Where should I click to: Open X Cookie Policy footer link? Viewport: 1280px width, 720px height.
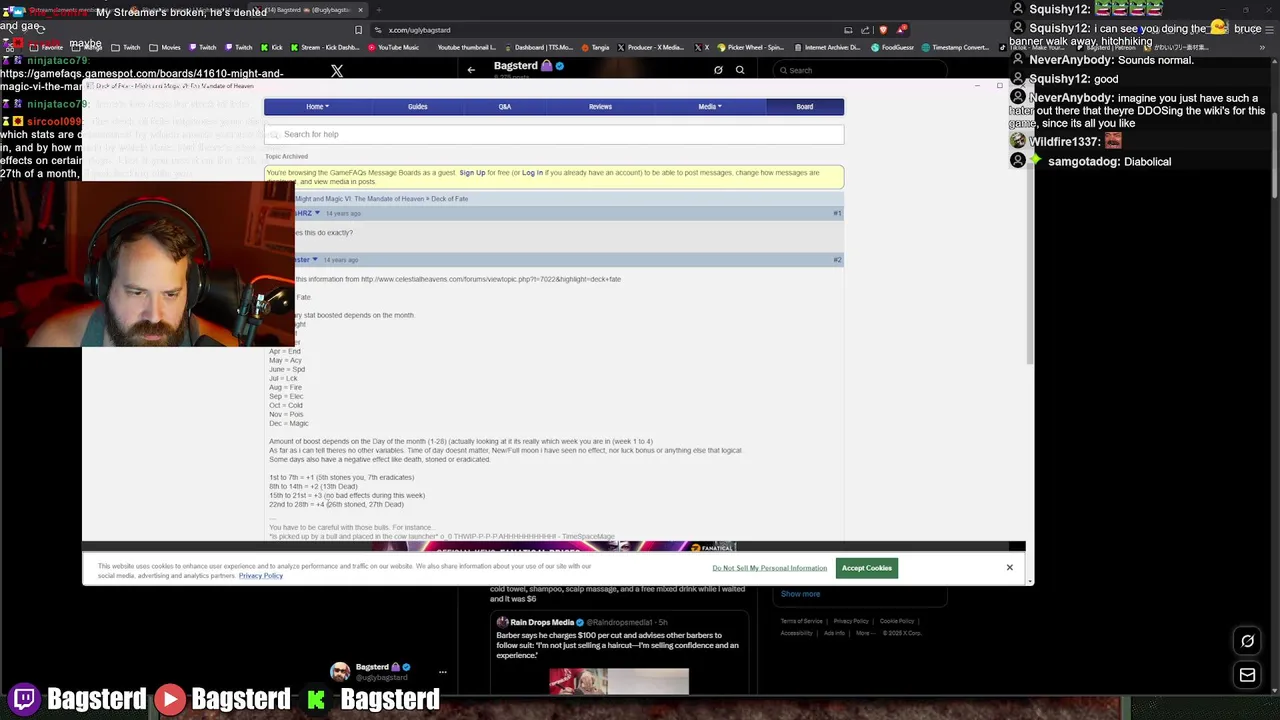(897, 621)
